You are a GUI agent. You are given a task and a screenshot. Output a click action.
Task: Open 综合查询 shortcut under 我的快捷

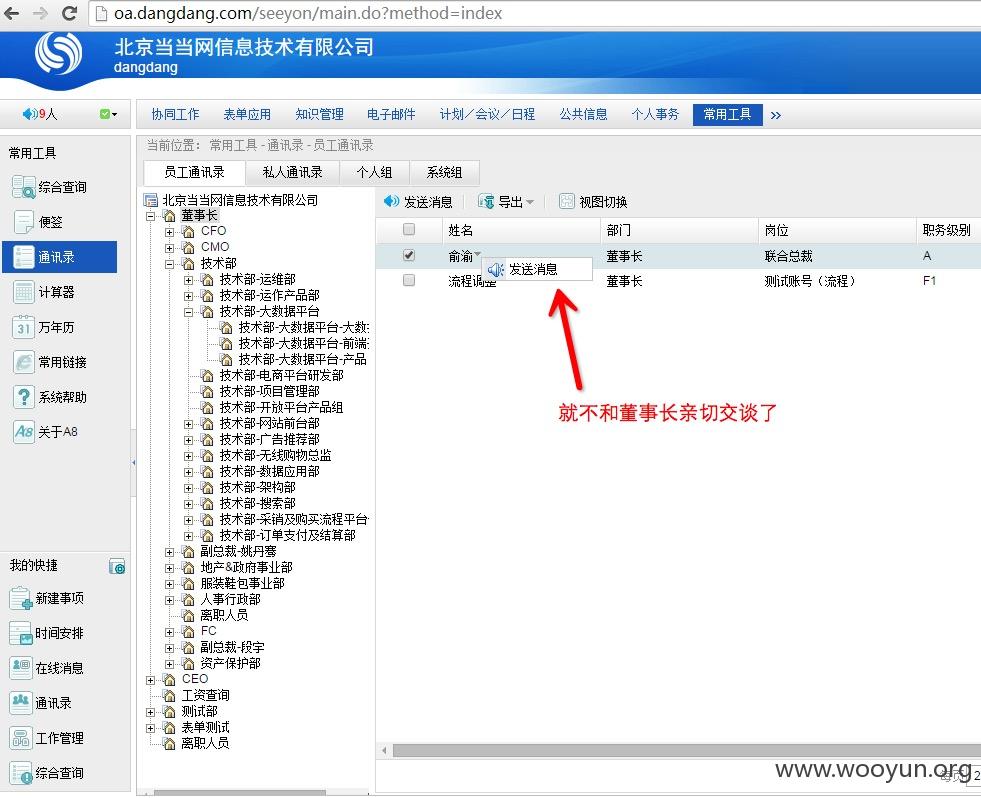48,773
